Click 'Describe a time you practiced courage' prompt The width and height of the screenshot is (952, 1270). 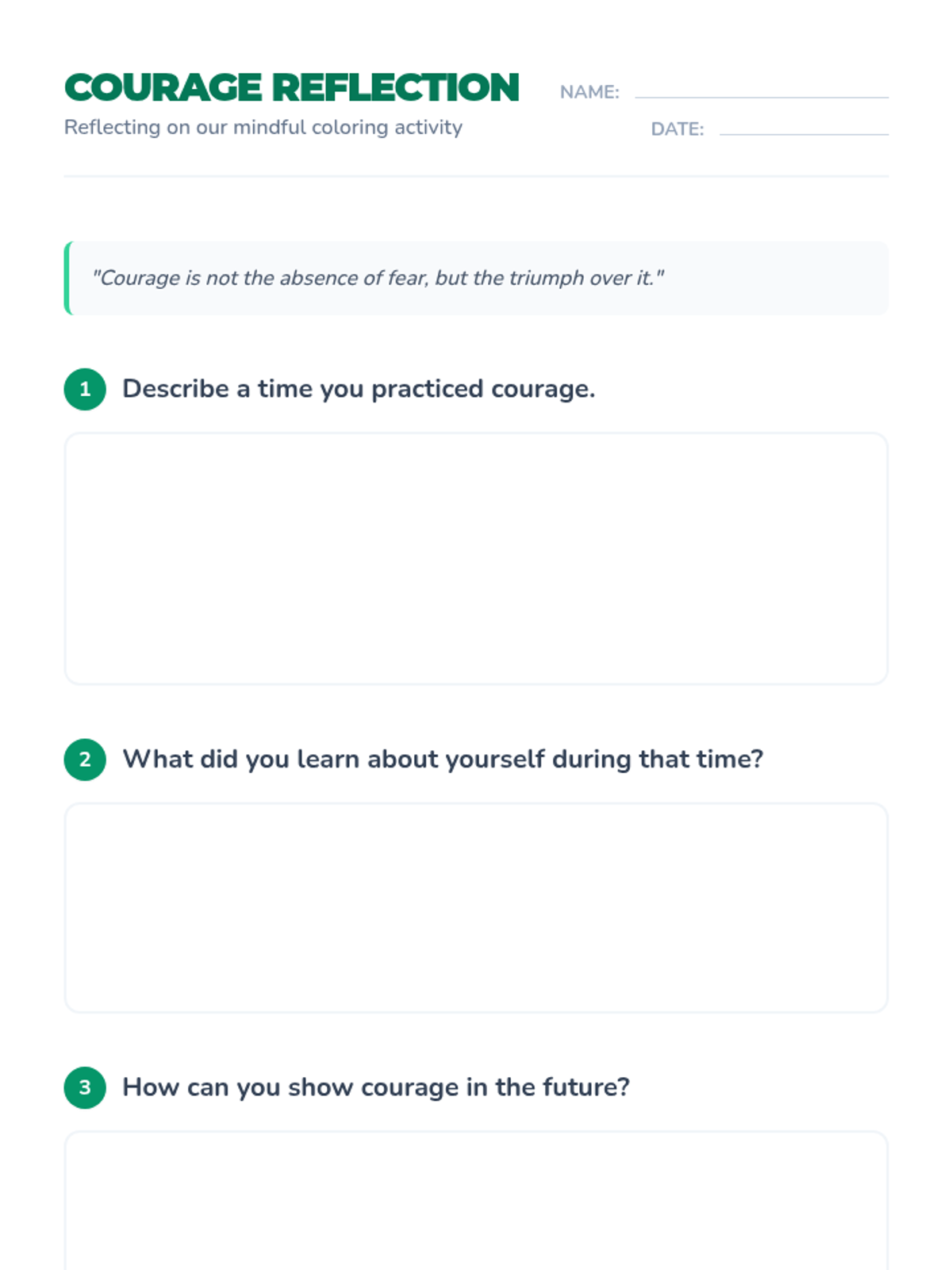click(358, 389)
